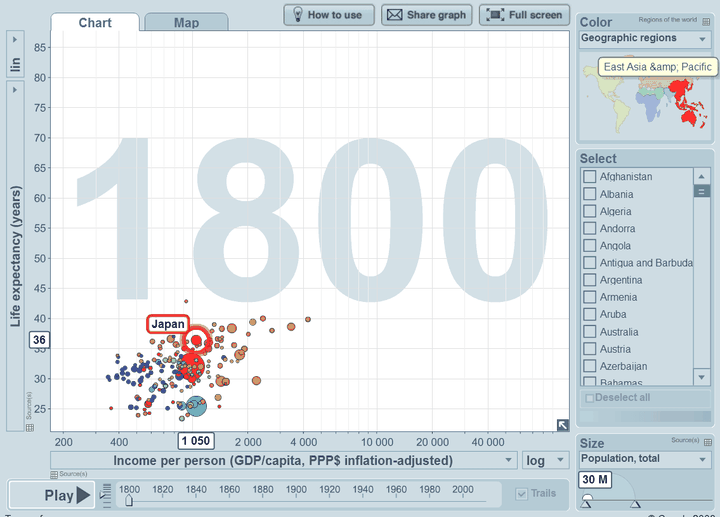Image resolution: width=720 pixels, height=517 pixels.
Task: Toggle the Trails checkbox
Action: pyautogui.click(x=522, y=494)
